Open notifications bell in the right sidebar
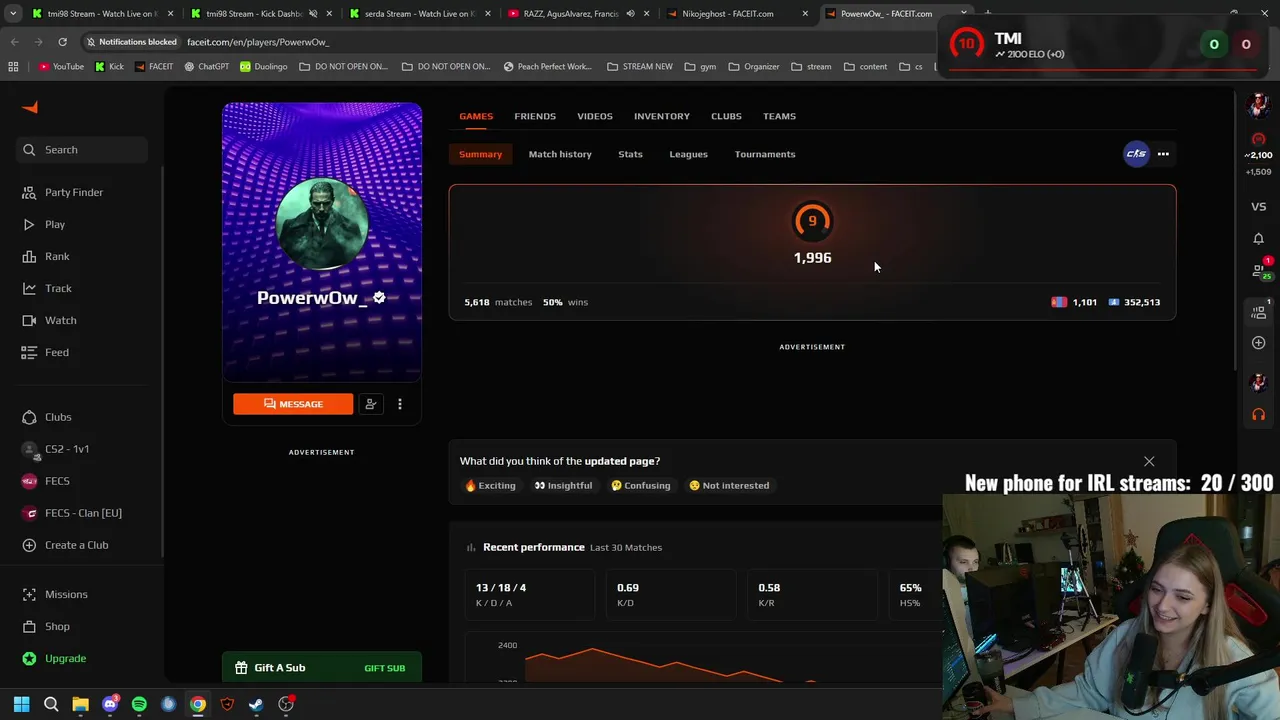Screen dimensions: 1280x720 [x=1259, y=239]
